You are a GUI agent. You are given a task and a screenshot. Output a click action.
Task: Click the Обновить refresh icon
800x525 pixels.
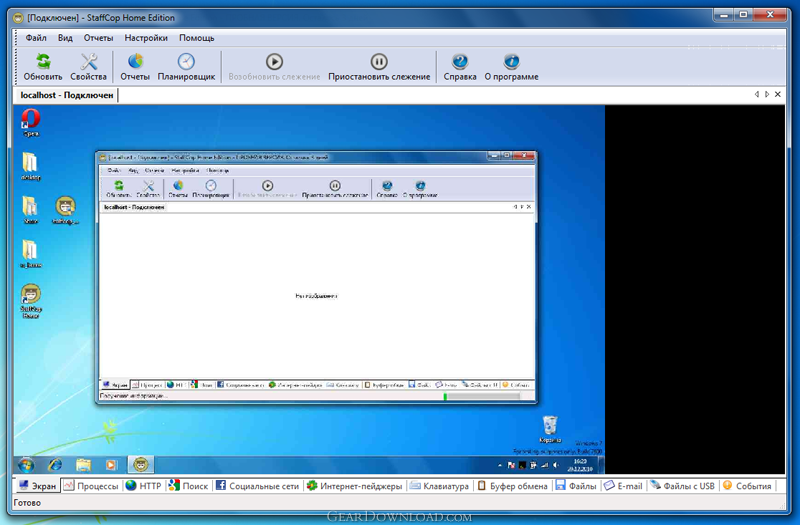[x=43, y=67]
